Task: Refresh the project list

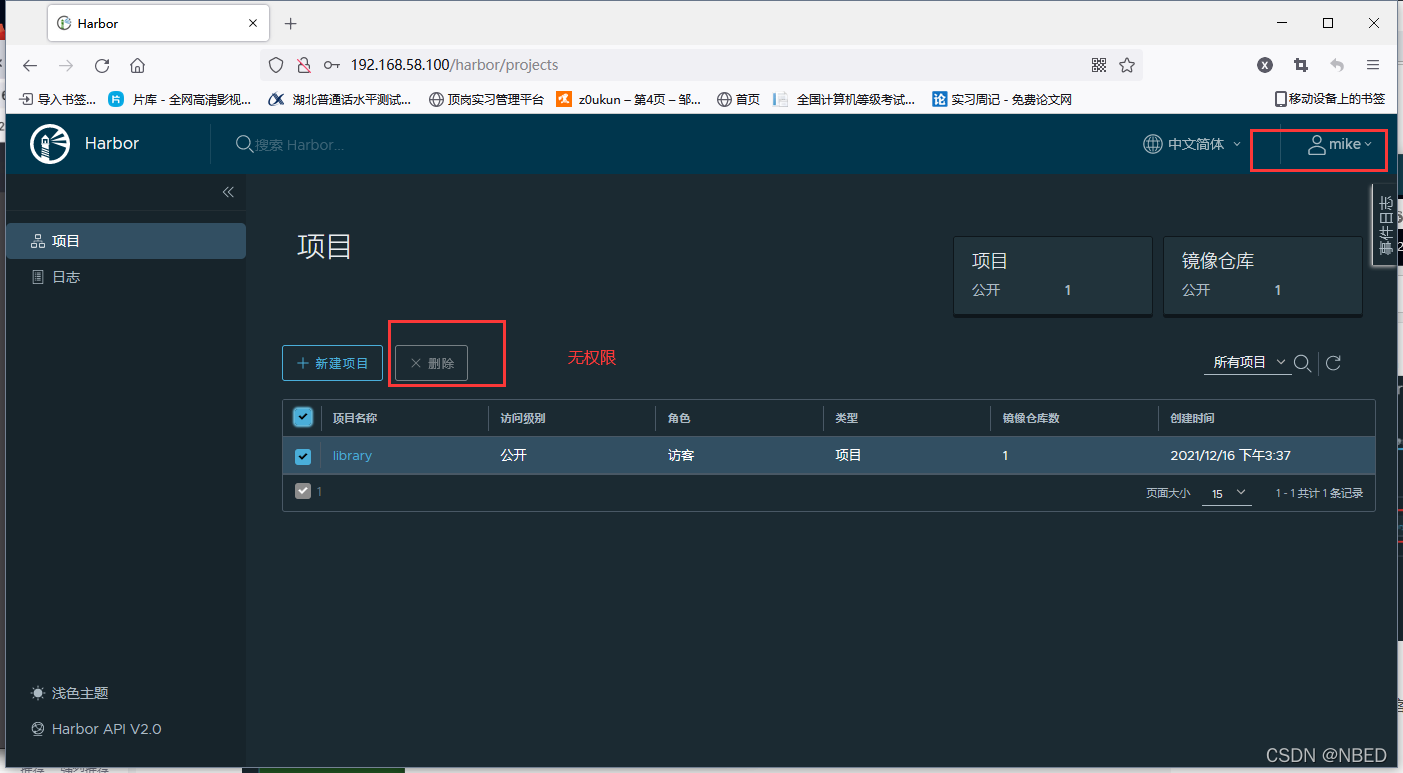Action: point(1333,363)
